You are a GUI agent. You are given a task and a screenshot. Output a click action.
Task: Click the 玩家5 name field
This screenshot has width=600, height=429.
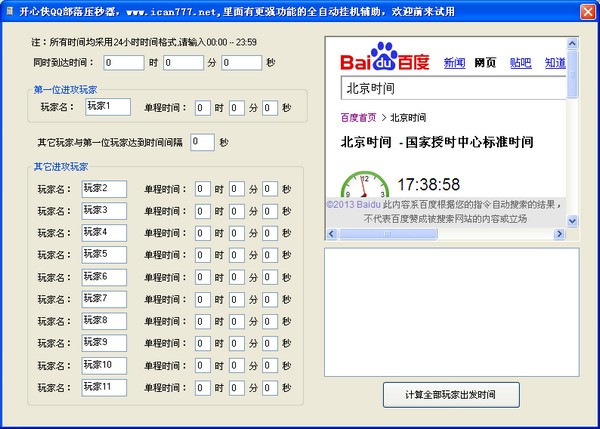coord(104,255)
